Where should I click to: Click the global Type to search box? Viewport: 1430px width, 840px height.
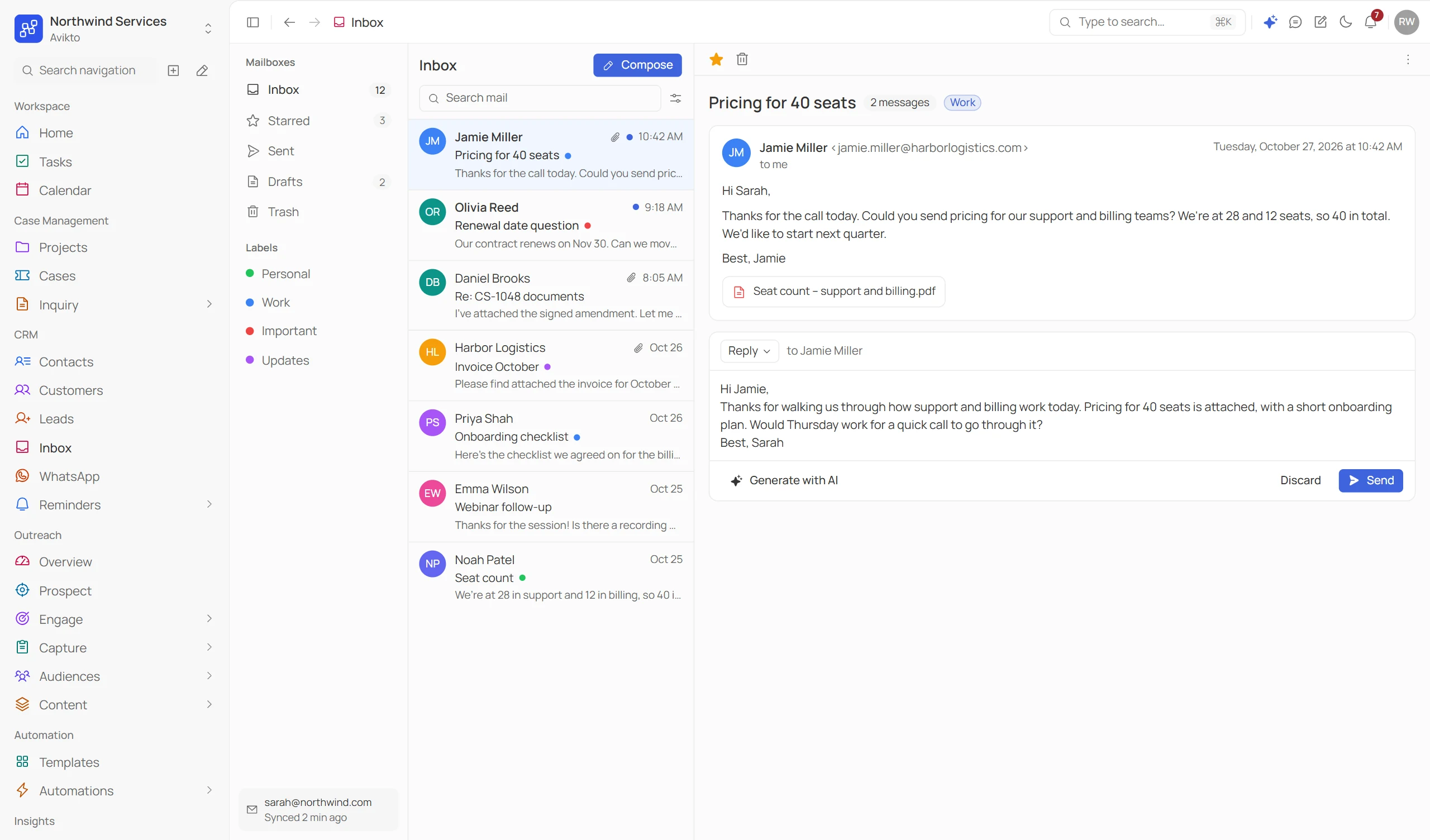(x=1147, y=22)
